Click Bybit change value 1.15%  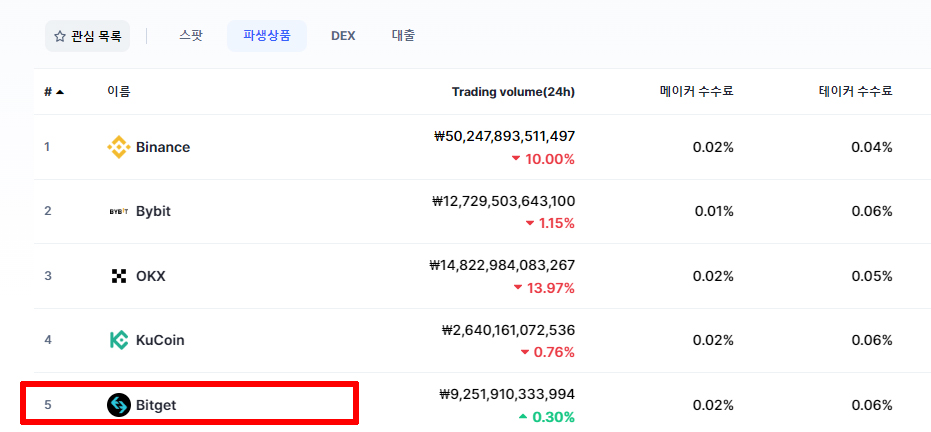point(556,224)
